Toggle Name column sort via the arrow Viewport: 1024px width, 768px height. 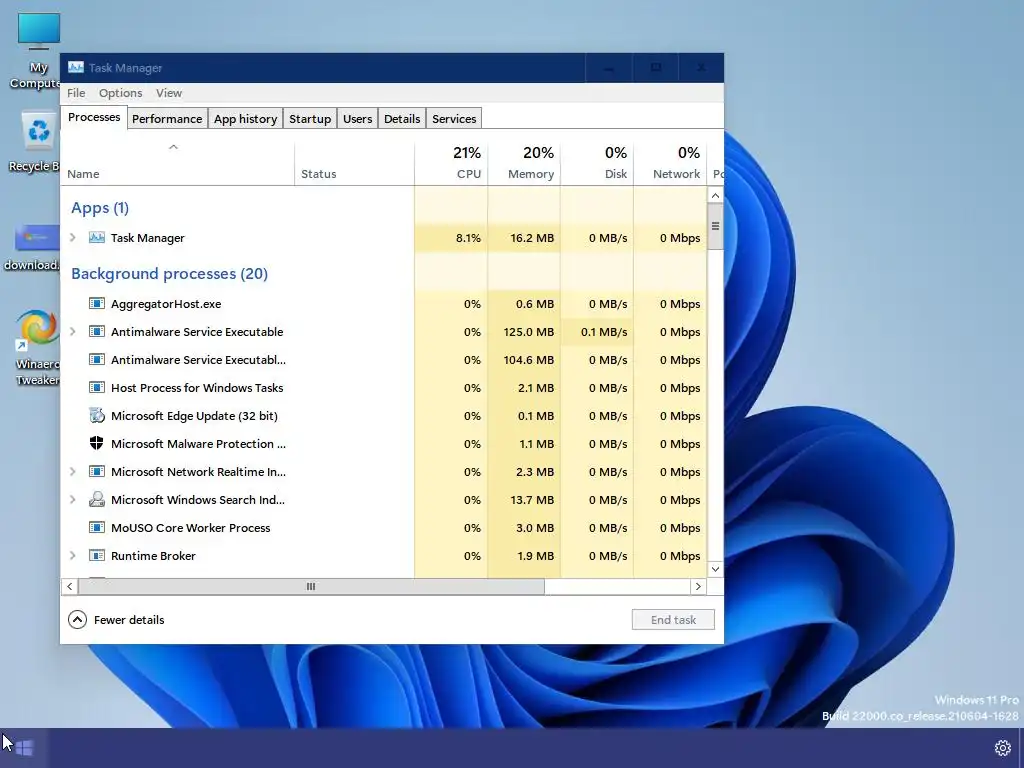pos(173,147)
